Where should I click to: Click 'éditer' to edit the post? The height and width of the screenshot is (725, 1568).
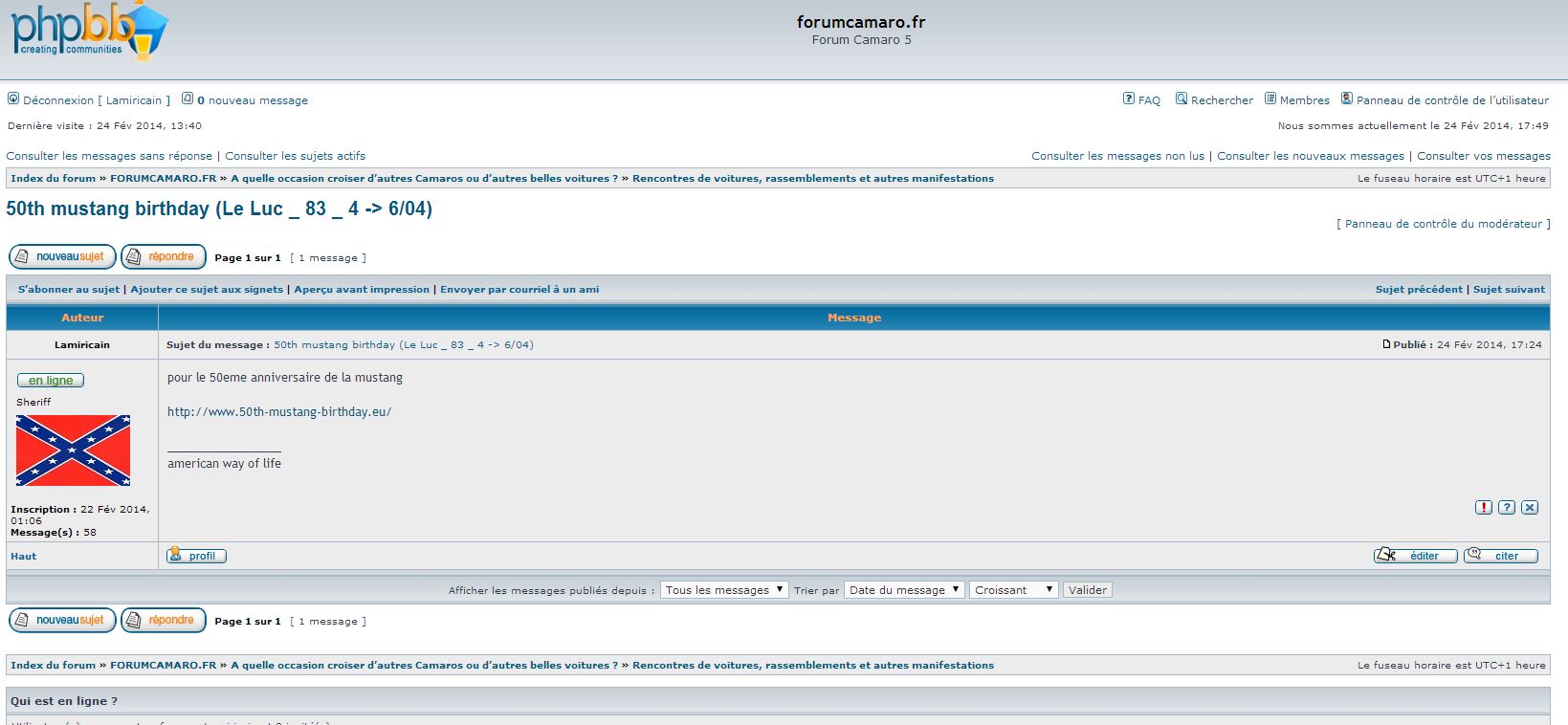(x=1415, y=556)
